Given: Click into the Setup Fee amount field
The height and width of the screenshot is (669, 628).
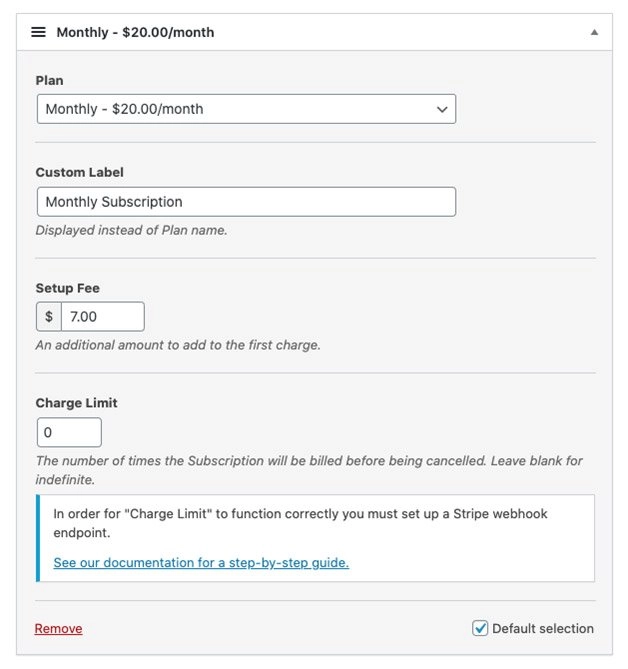Looking at the screenshot, I should [102, 317].
